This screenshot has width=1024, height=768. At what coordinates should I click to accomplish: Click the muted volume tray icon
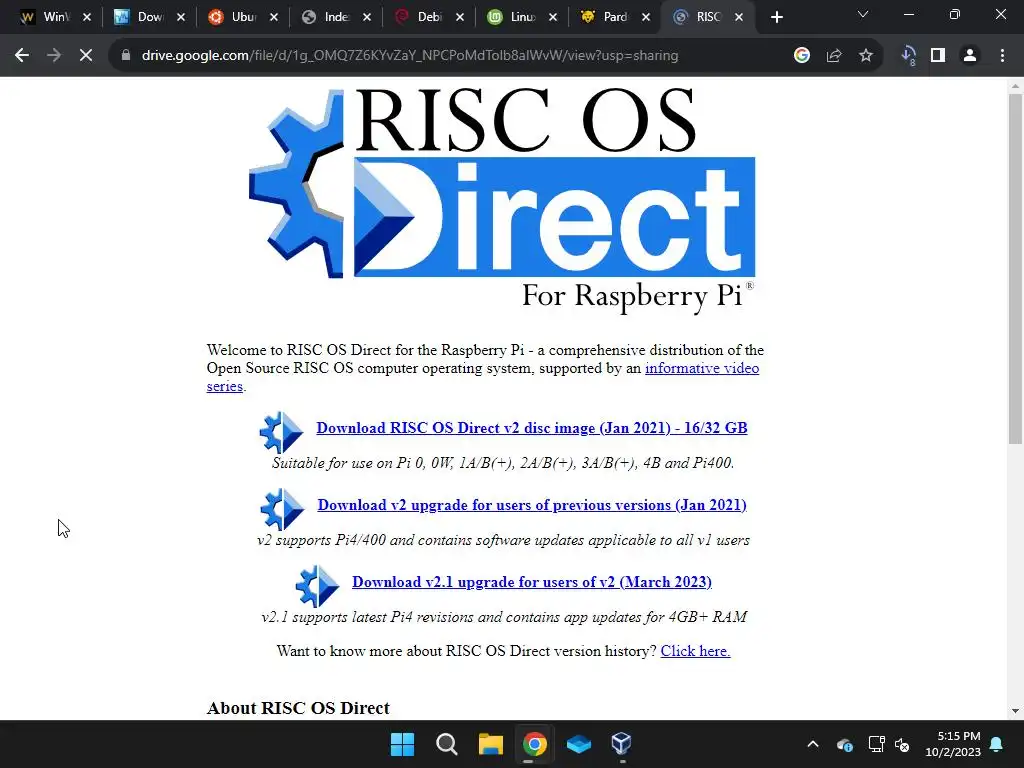point(903,744)
